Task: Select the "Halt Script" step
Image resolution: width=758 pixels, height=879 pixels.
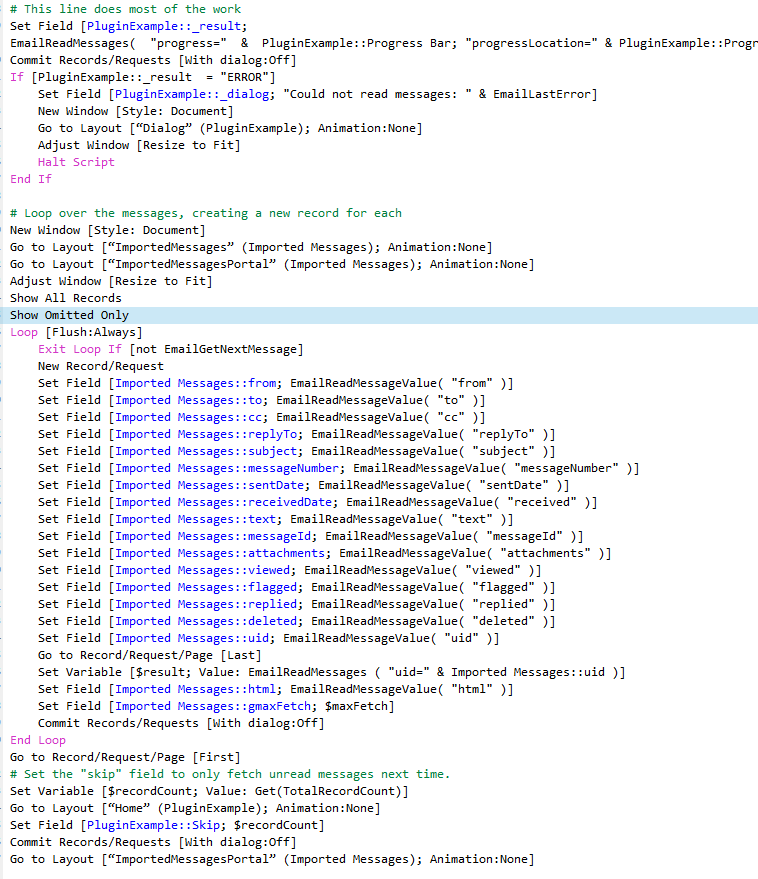Action: tap(76, 162)
